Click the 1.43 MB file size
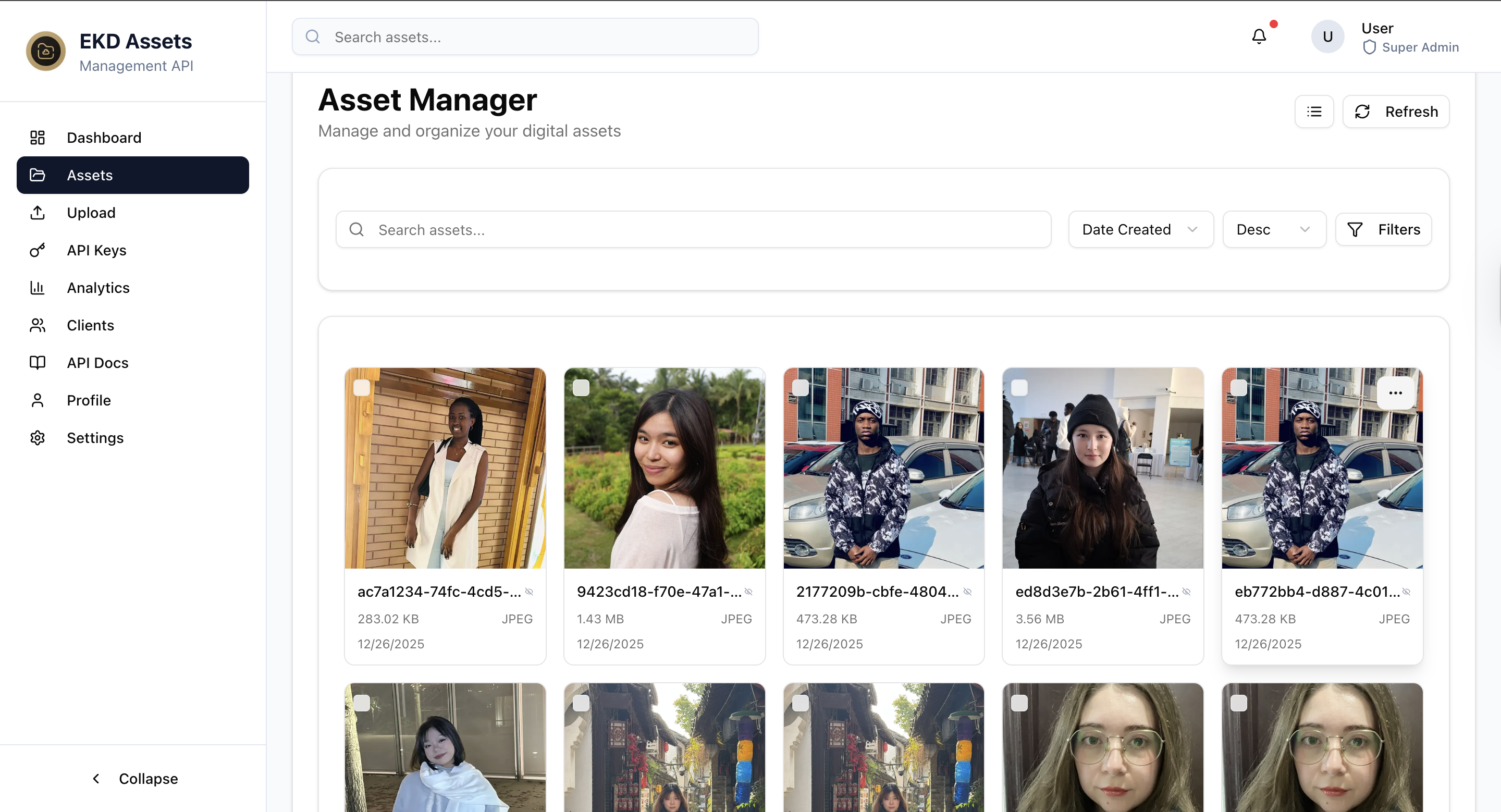The image size is (1501, 812). (x=600, y=619)
